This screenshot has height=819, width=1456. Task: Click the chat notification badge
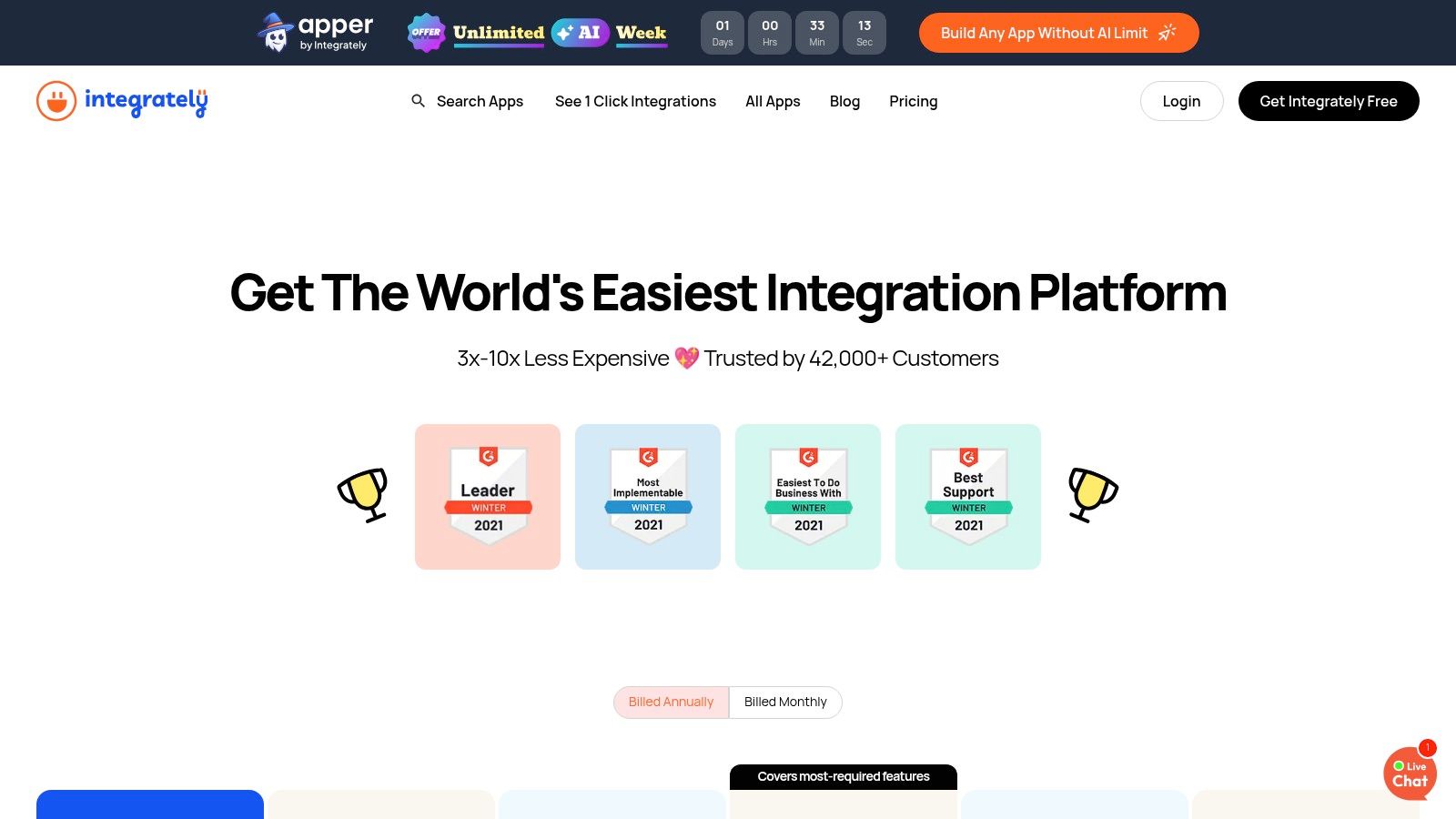[x=1429, y=747]
